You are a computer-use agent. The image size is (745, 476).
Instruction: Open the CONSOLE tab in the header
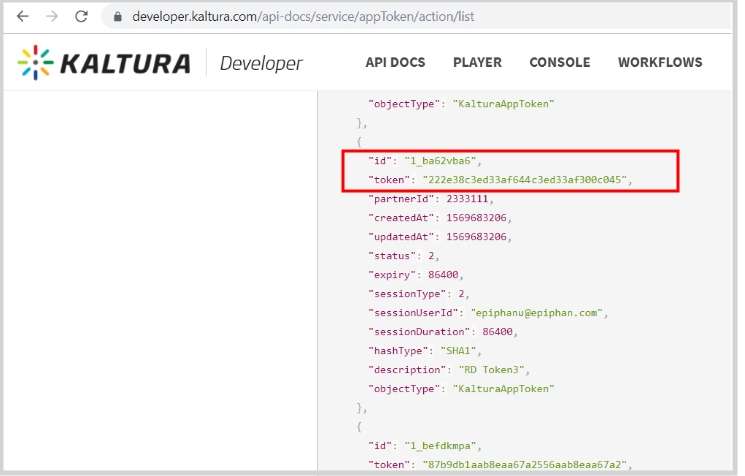point(559,62)
